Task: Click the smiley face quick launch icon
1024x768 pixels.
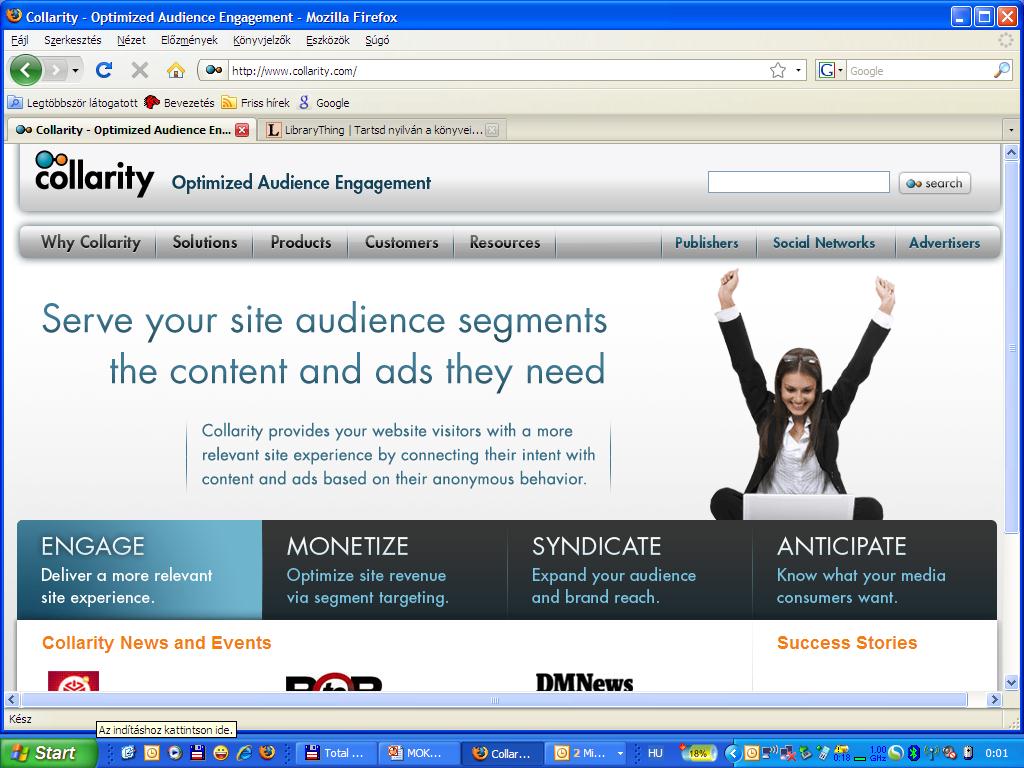Action: pyautogui.click(x=221, y=752)
